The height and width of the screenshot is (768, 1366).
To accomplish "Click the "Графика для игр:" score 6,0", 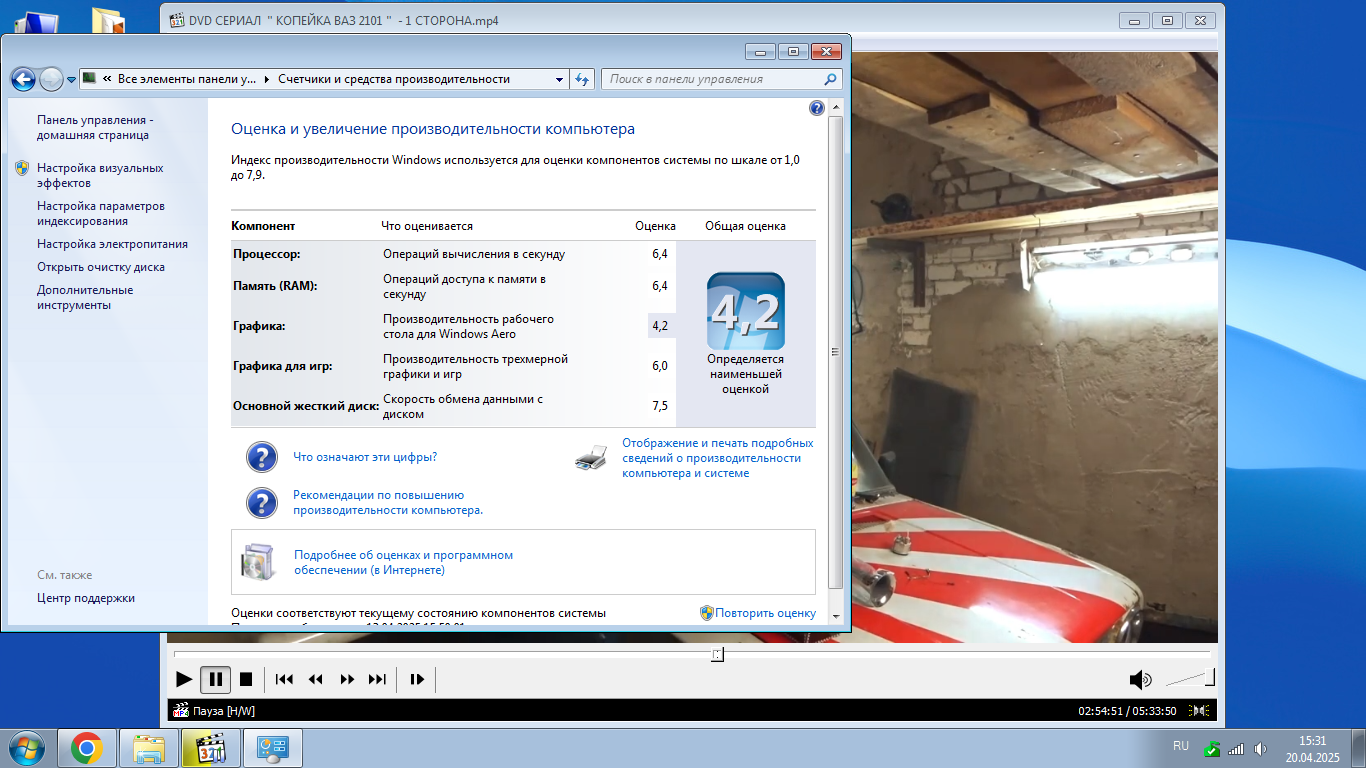I will tap(660, 366).
